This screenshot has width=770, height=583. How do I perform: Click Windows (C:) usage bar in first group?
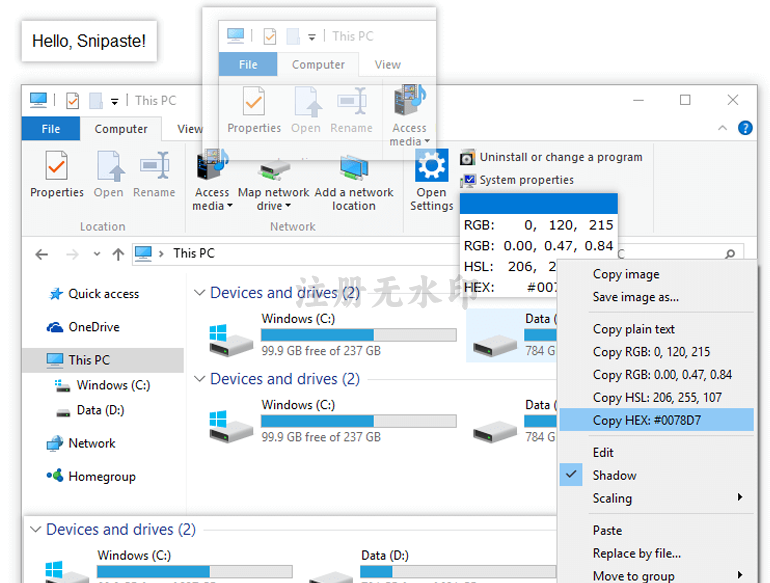point(358,335)
